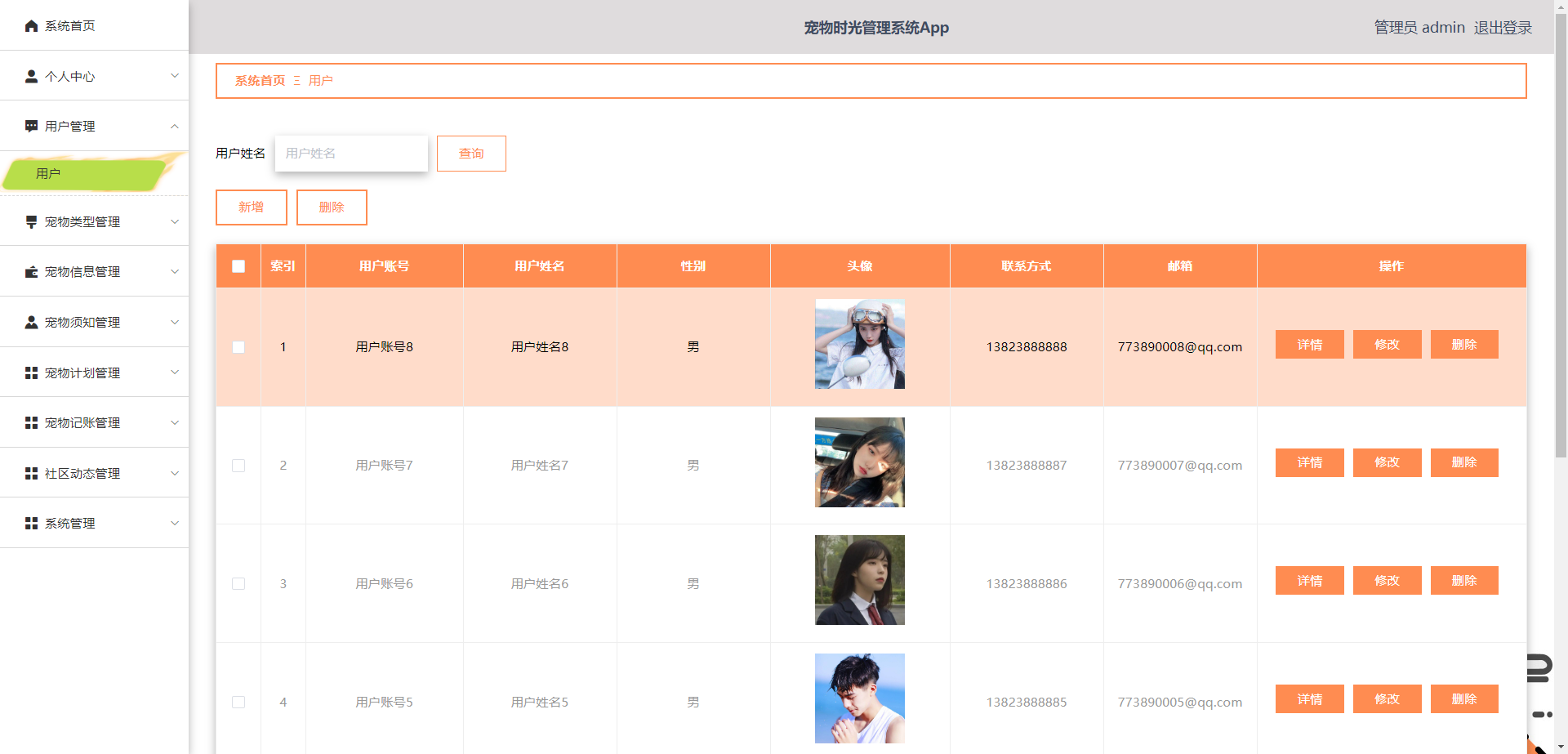Tick the checkbox for 用户账号8 row
Image resolution: width=1568 pixels, height=754 pixels.
point(238,347)
